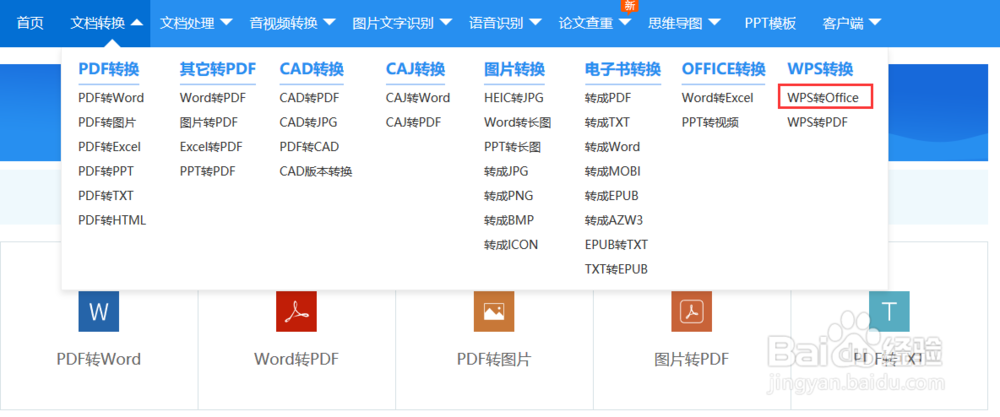Viewport: 1000px width, 417px height.
Task: Collapse the 文档转换 menu arrow
Action: tap(136, 24)
